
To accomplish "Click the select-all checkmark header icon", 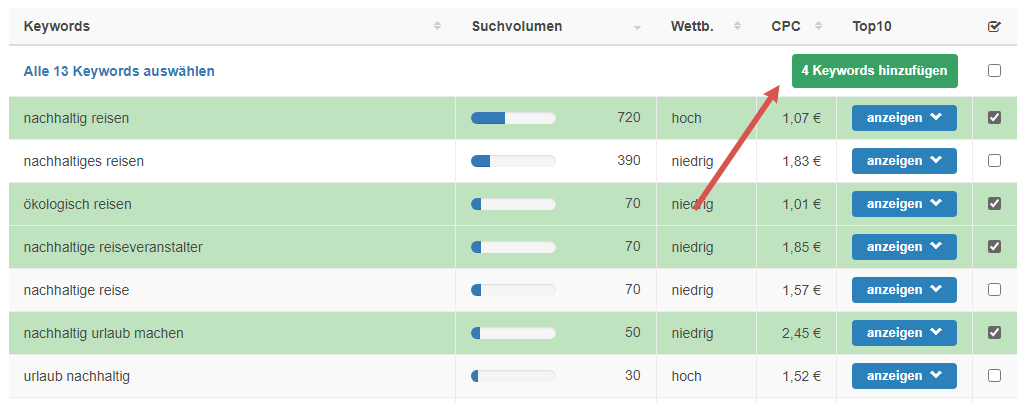I will [x=993, y=27].
